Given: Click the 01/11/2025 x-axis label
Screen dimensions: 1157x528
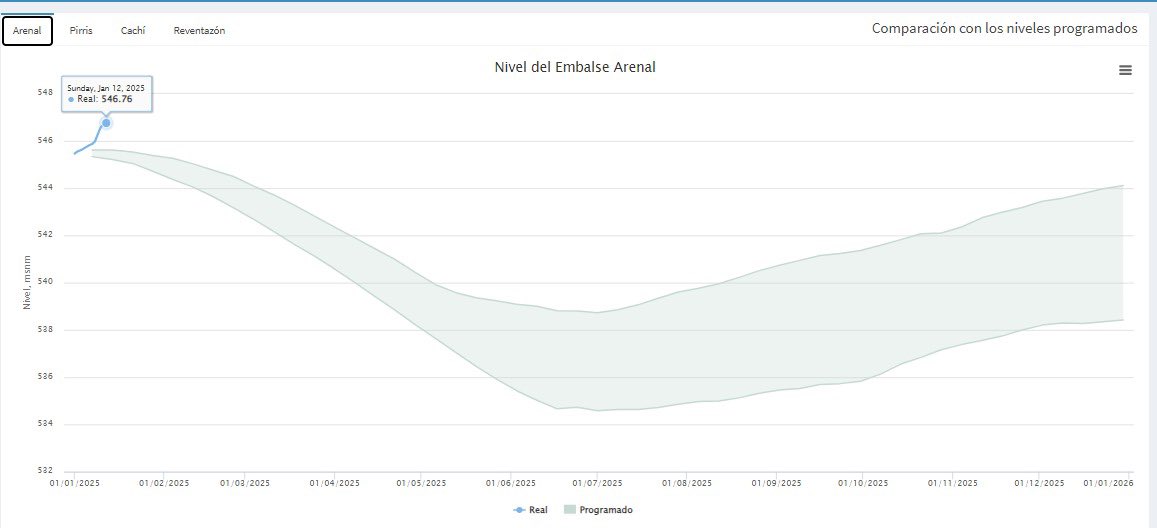Looking at the screenshot, I should [x=953, y=483].
